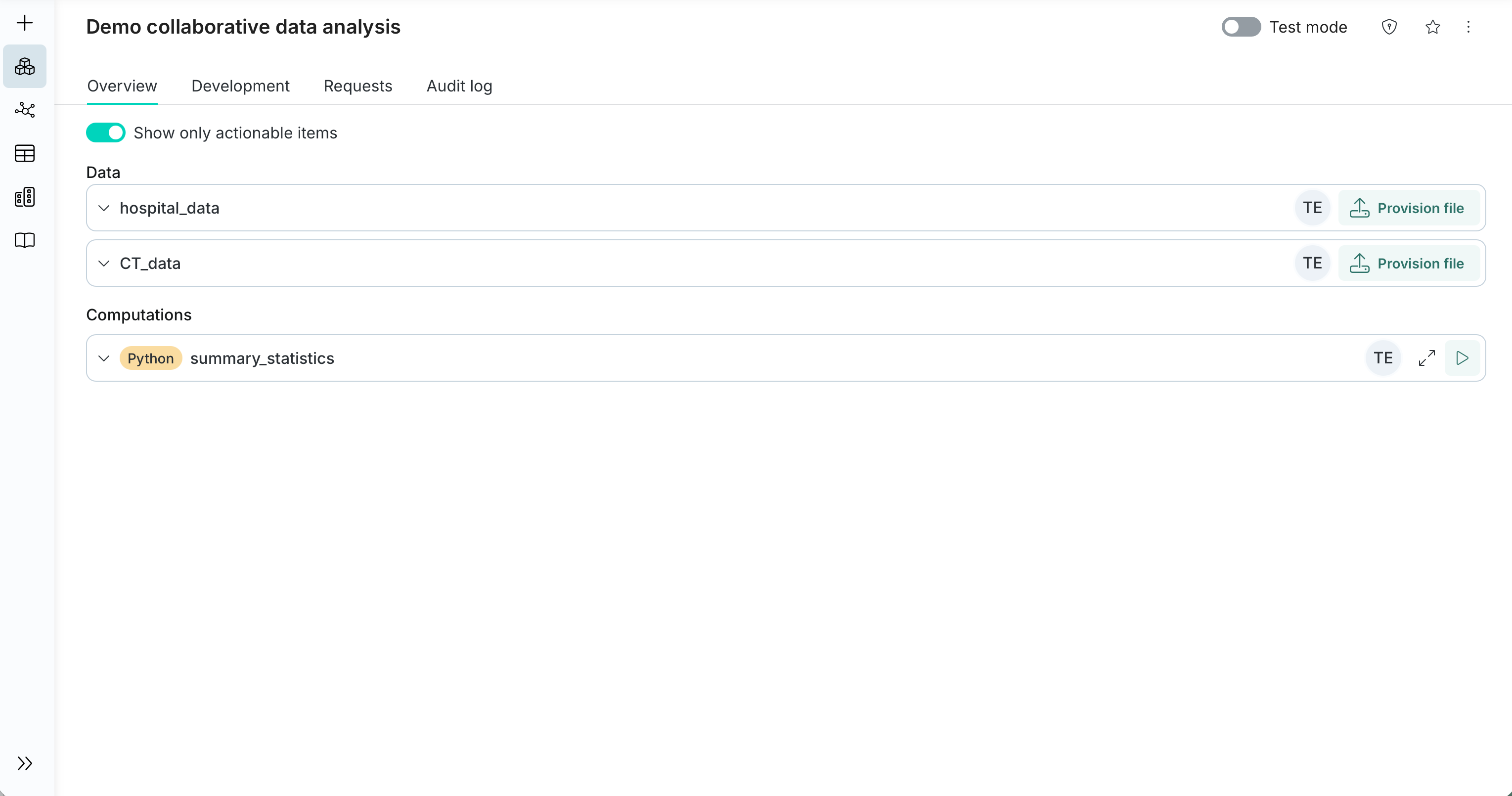Open the network graph sidebar icon
The image size is (1512, 796).
coord(25,110)
